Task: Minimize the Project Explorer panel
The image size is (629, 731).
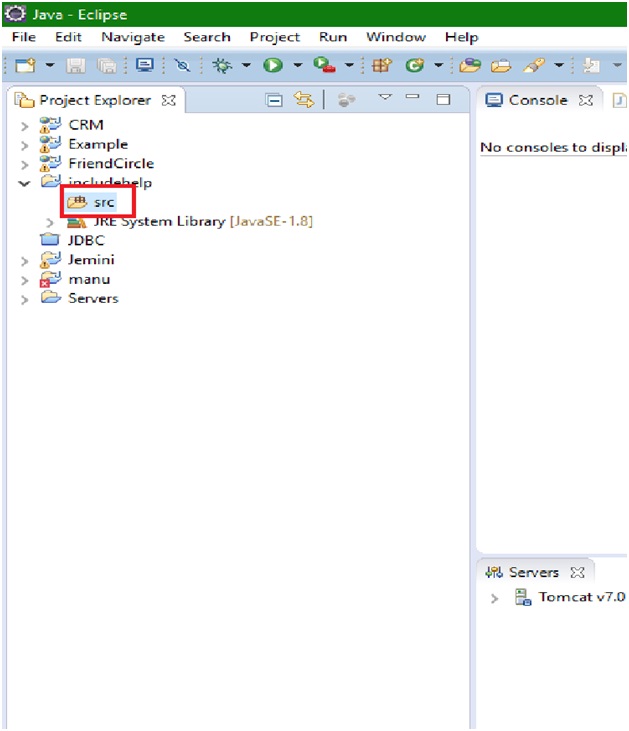Action: (412, 97)
